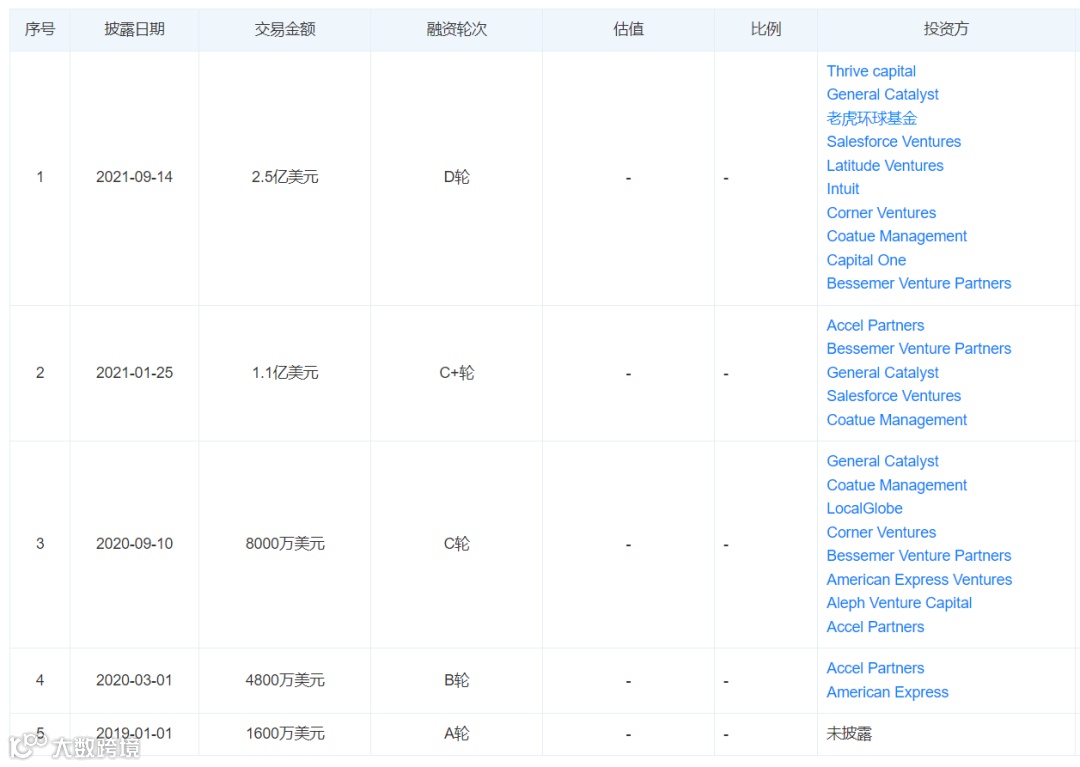Select the C+轮 round cell
1080x767 pixels.
coord(457,372)
